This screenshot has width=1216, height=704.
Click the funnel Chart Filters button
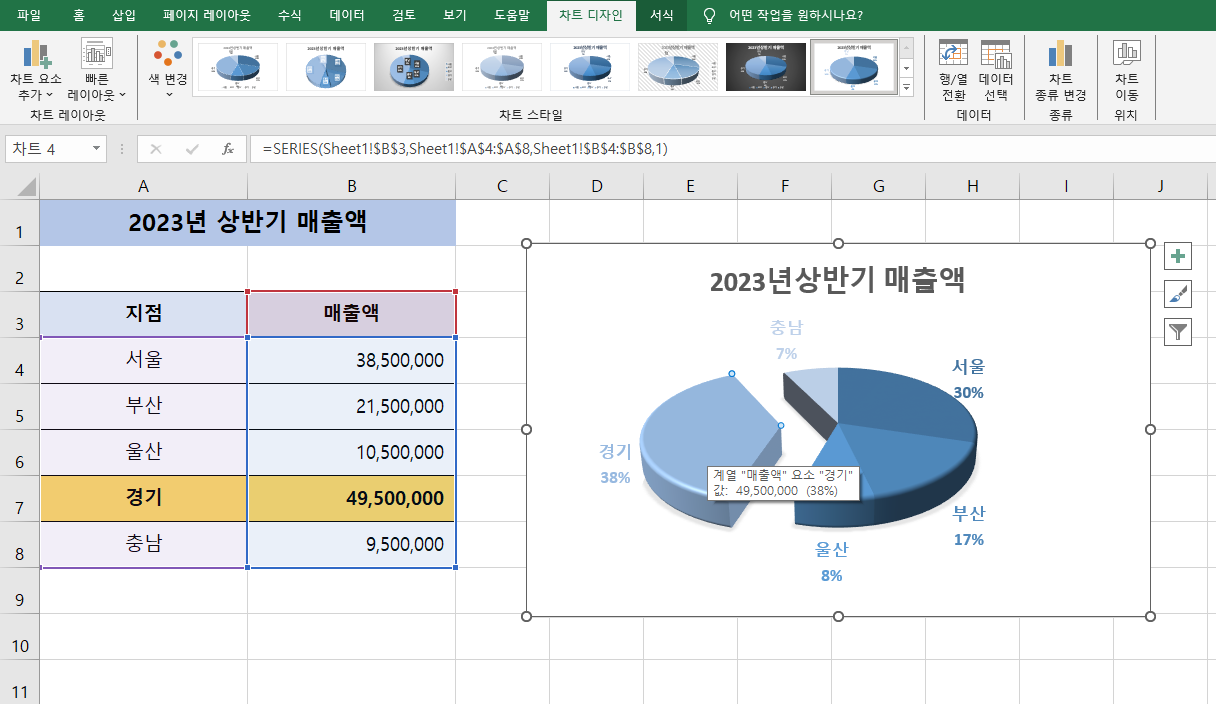pos(1179,332)
